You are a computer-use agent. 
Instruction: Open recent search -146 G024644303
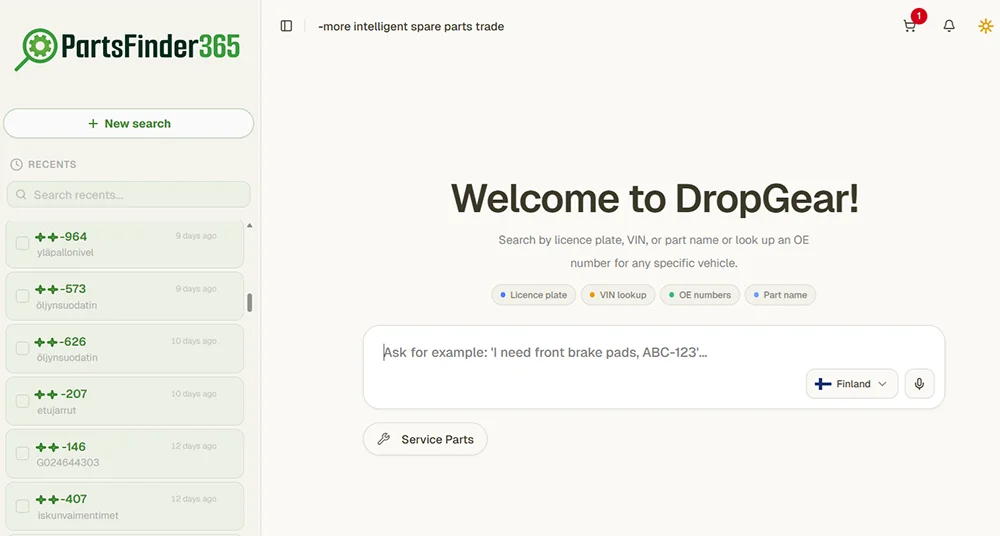click(x=125, y=454)
